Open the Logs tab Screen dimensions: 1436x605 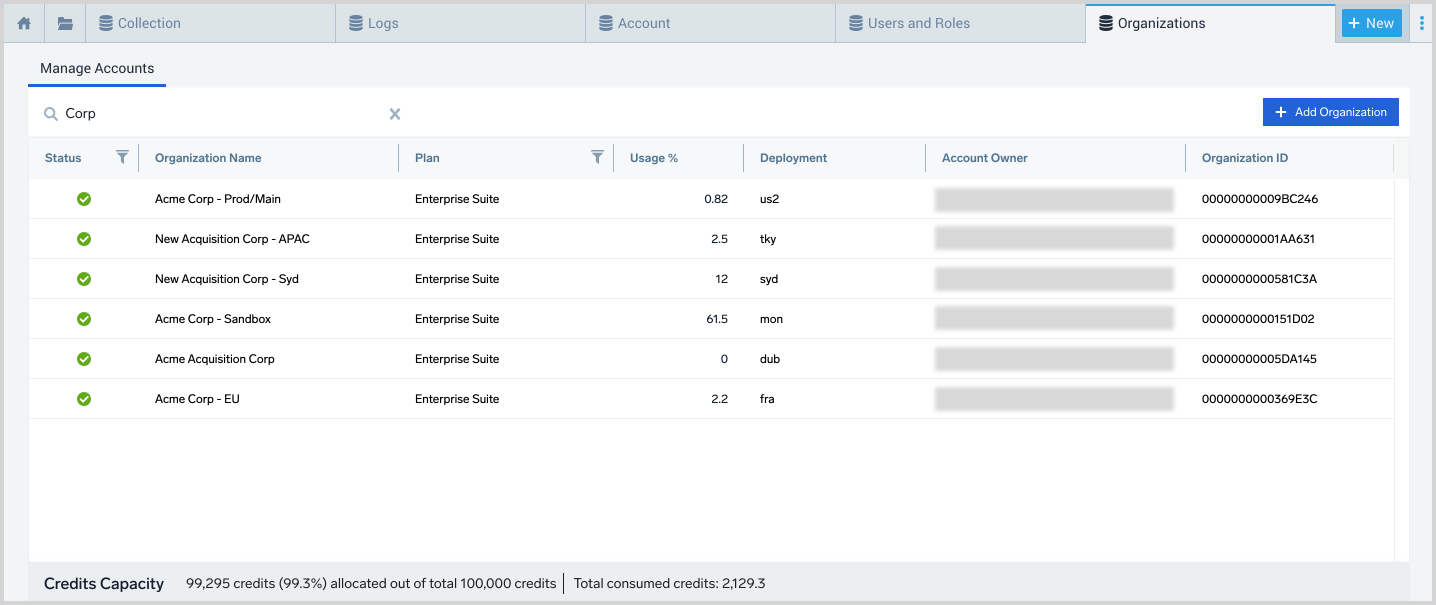[382, 23]
